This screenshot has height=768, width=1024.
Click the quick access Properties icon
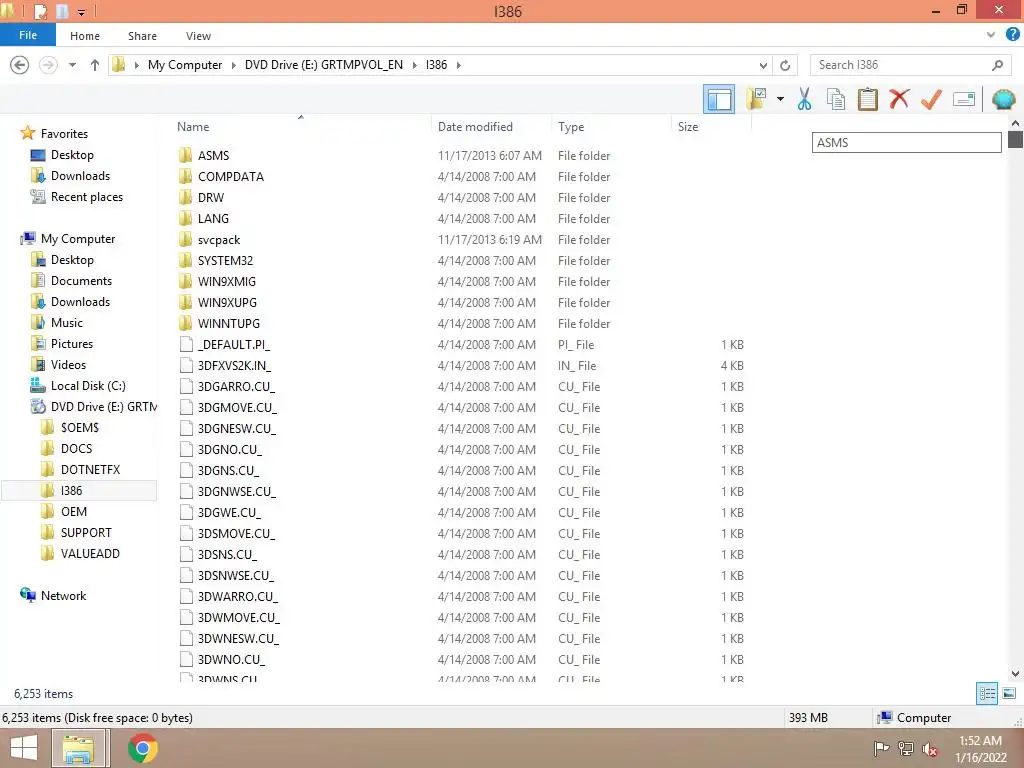40,11
